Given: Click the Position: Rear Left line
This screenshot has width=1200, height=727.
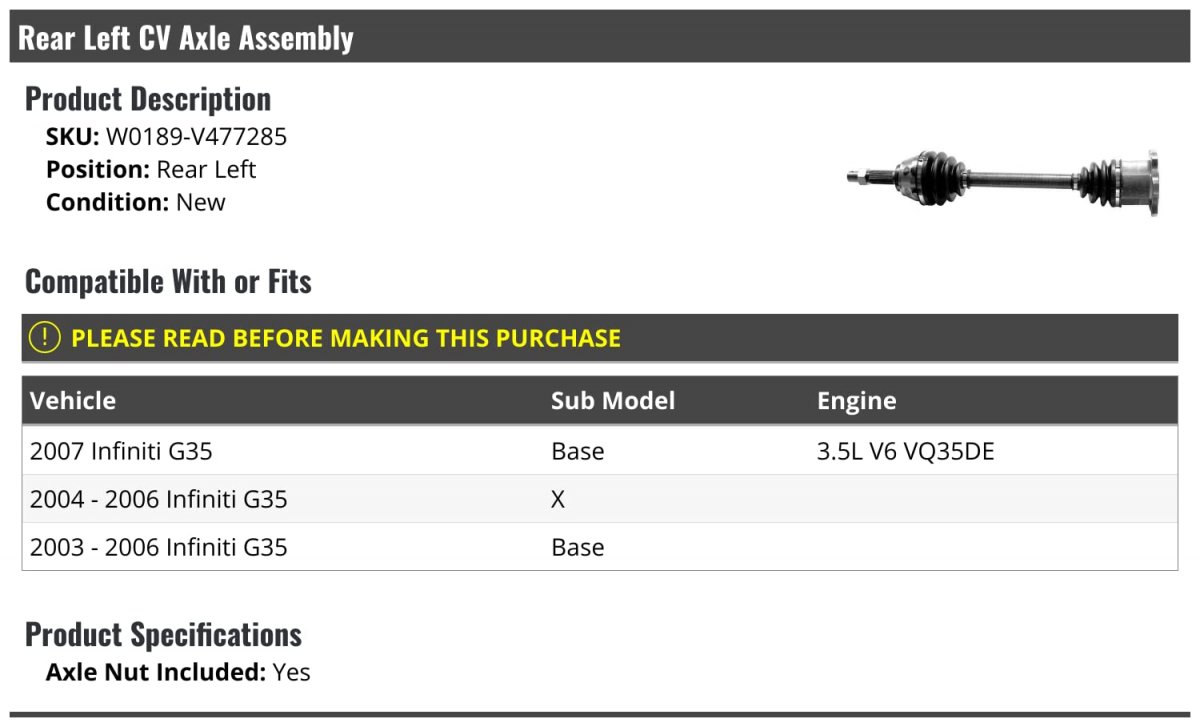Looking at the screenshot, I should pyautogui.click(x=151, y=169).
